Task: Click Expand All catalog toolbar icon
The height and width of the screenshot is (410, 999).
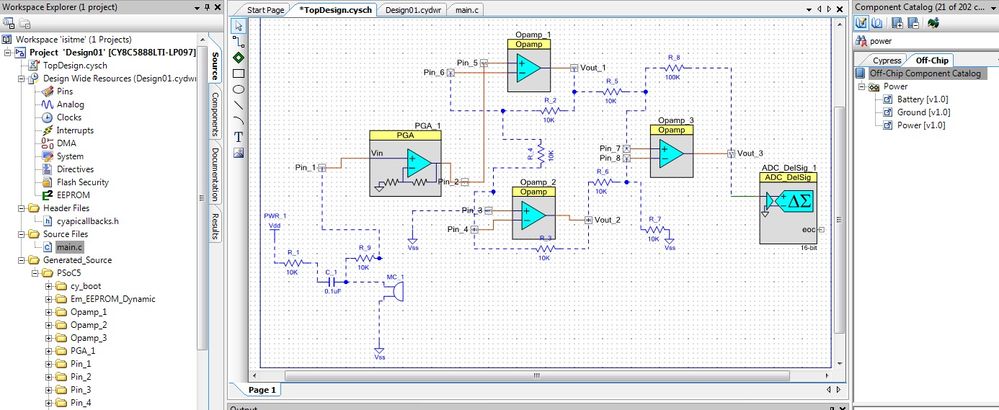Action: [x=897, y=24]
